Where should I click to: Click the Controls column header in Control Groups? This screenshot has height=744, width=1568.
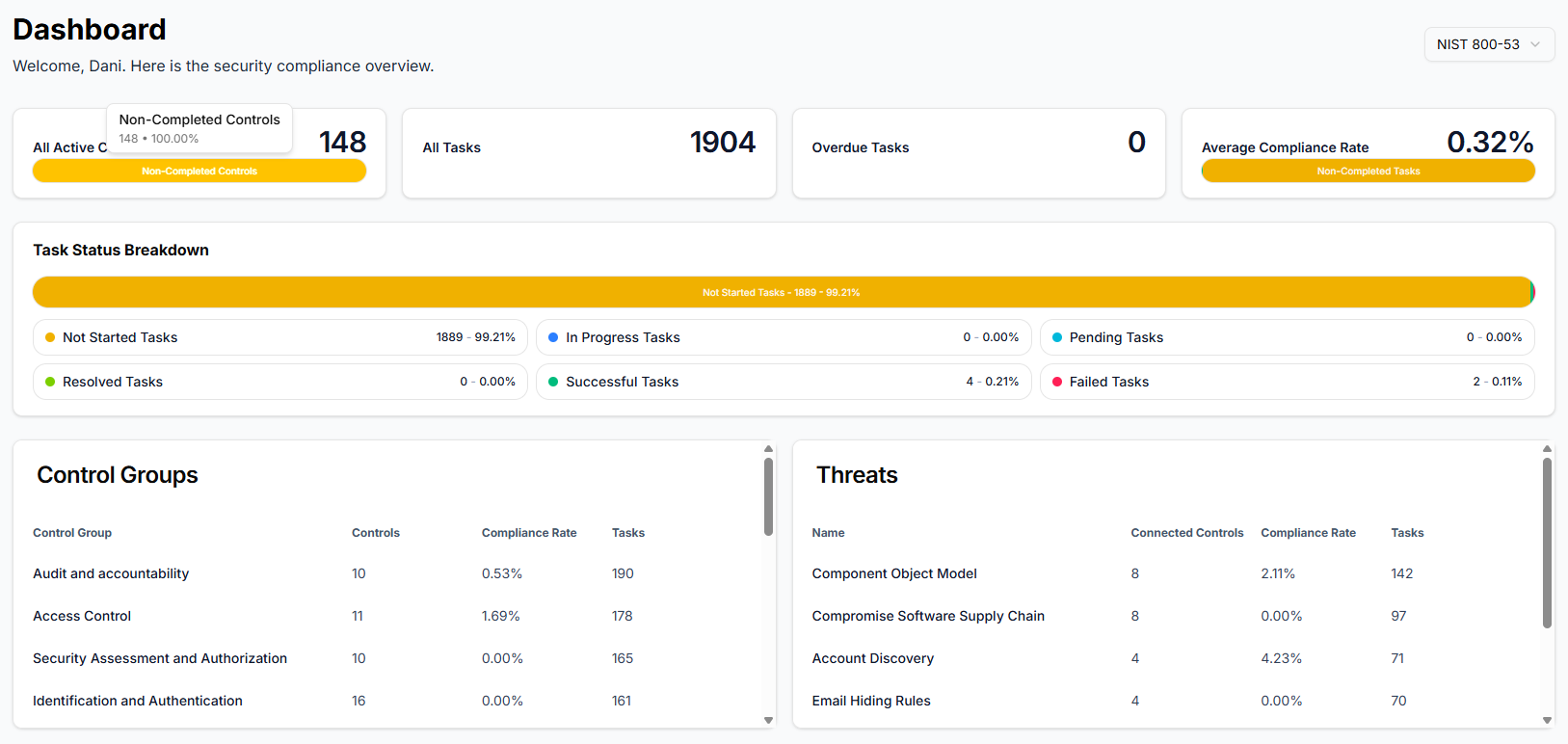coord(376,533)
